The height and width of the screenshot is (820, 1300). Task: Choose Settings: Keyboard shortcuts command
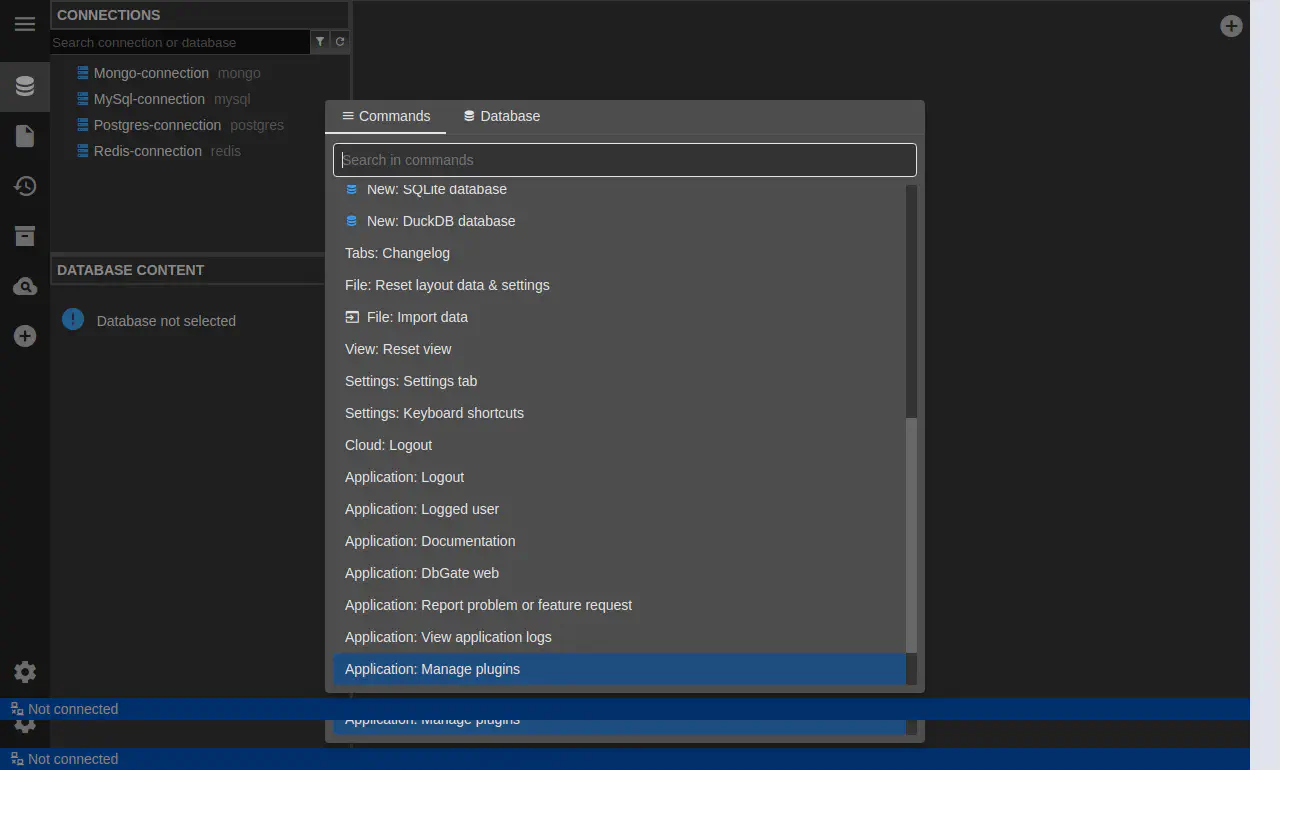point(434,413)
